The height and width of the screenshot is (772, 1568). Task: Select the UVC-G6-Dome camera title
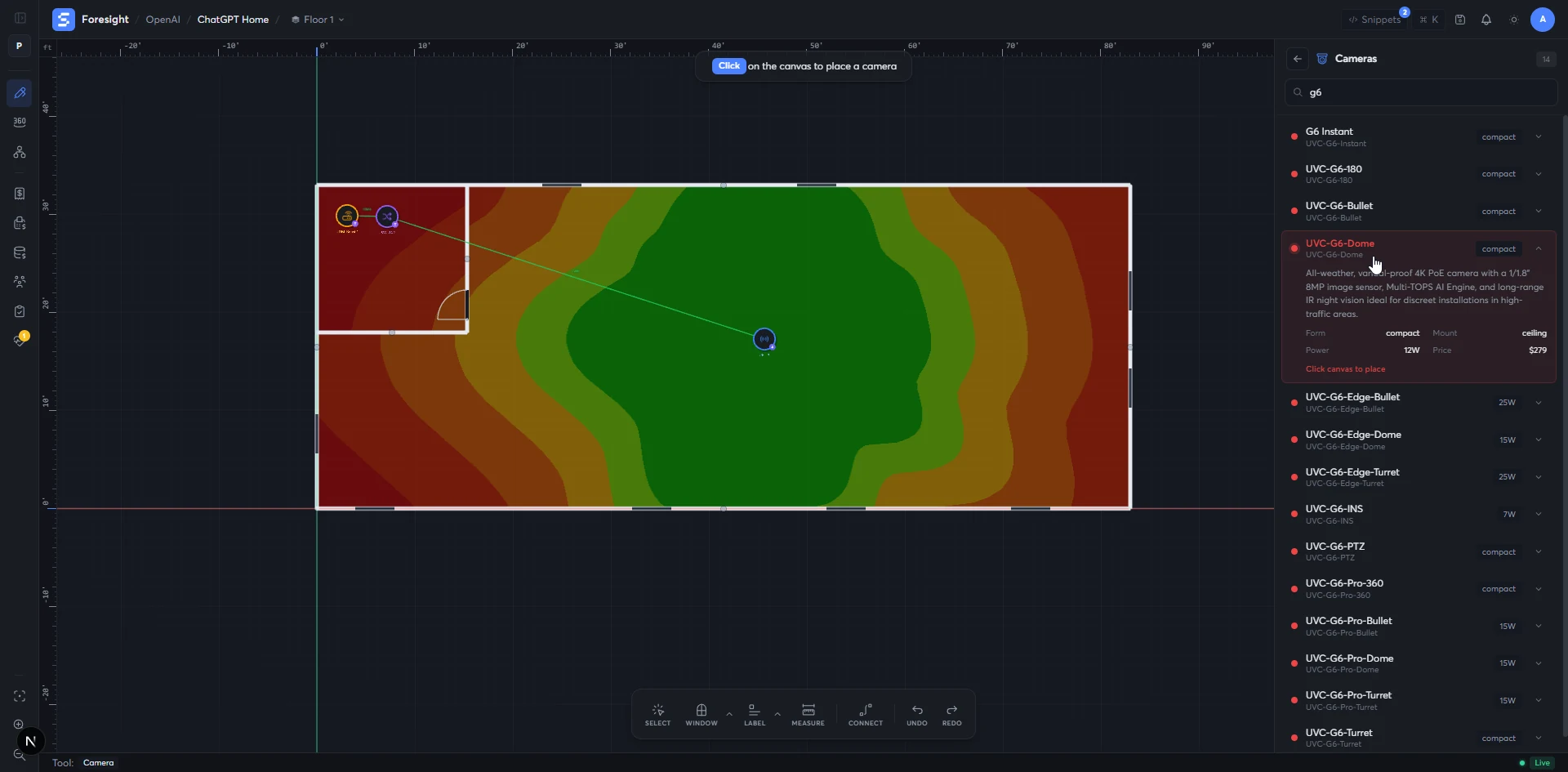[x=1339, y=243]
